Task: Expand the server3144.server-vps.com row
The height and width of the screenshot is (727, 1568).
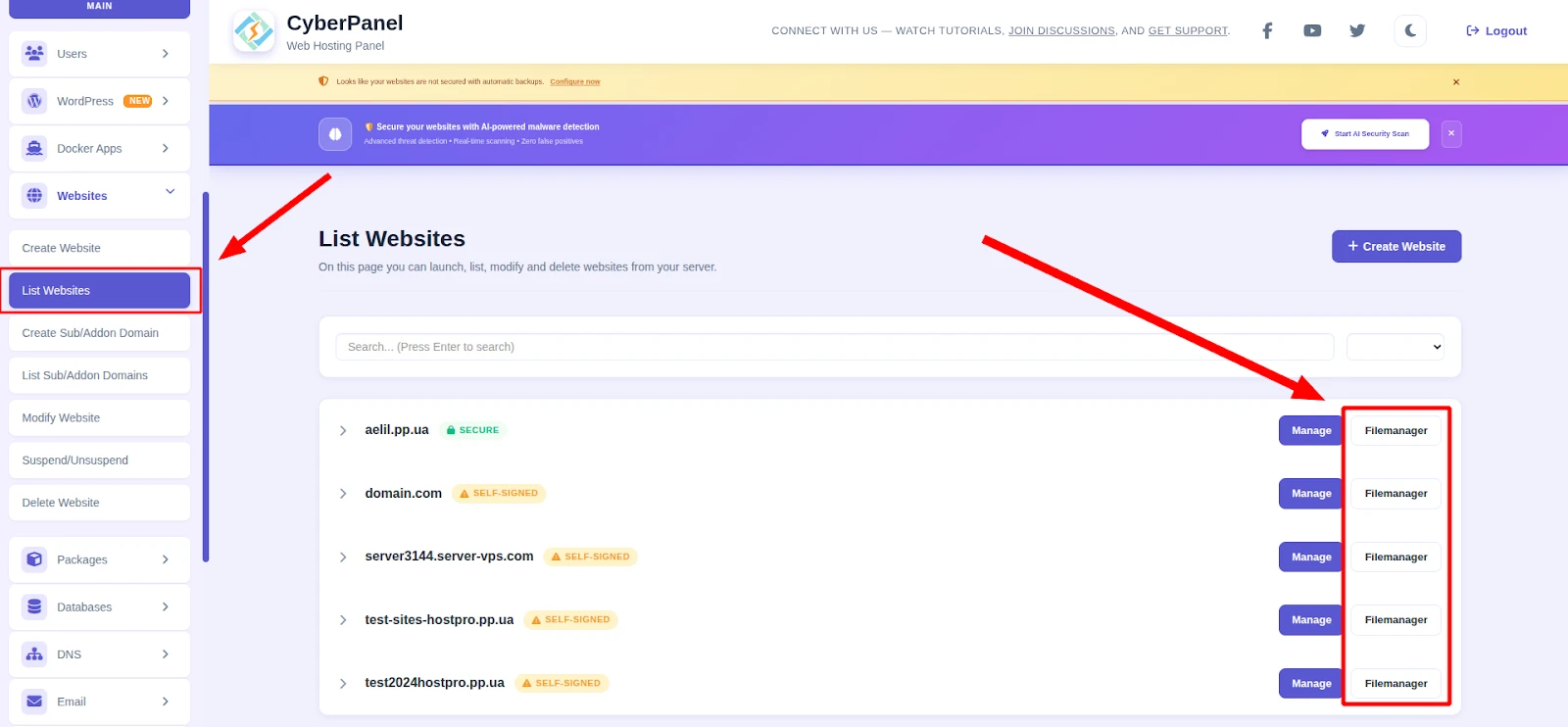Action: point(343,557)
